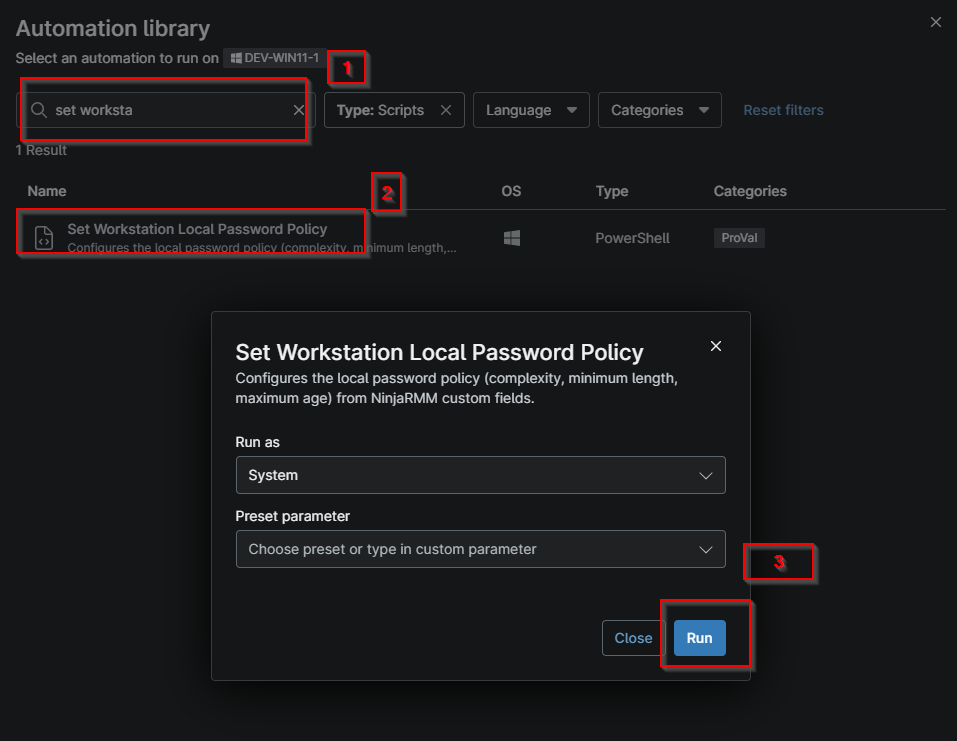The height and width of the screenshot is (741, 957).
Task: Click the Run button
Action: pyautogui.click(x=699, y=638)
